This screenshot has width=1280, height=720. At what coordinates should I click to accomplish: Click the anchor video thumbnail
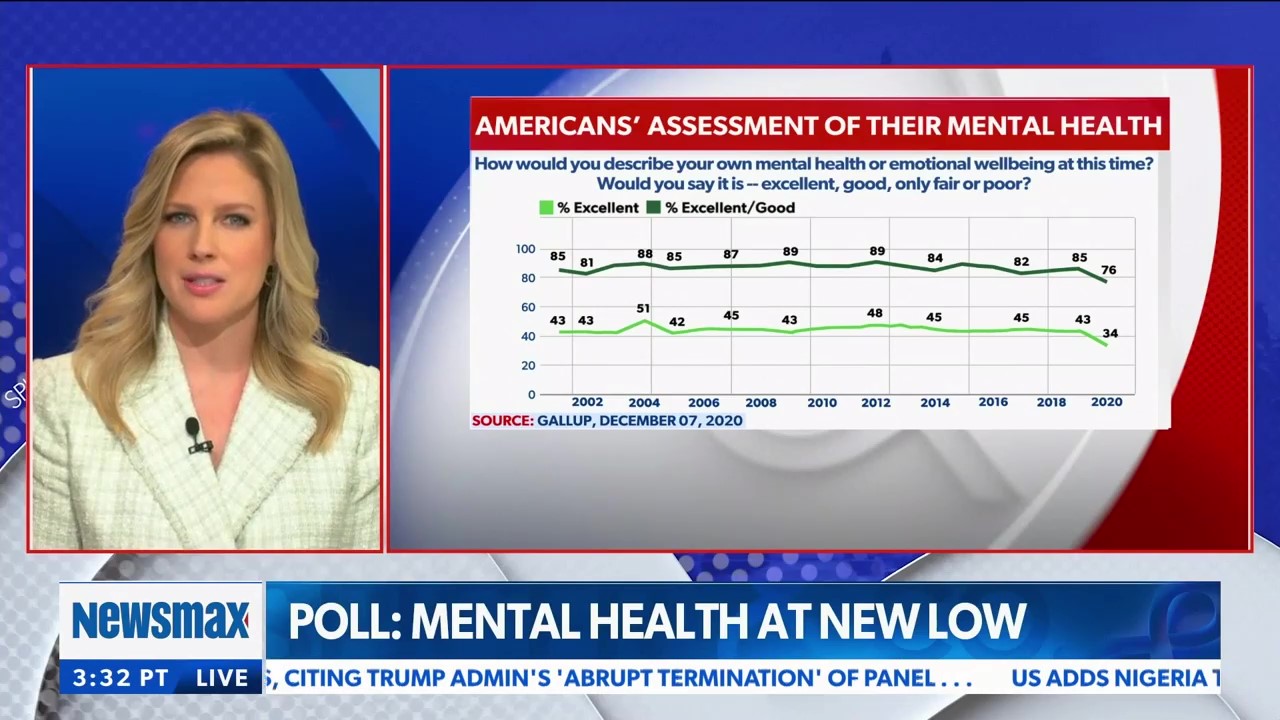coord(206,309)
